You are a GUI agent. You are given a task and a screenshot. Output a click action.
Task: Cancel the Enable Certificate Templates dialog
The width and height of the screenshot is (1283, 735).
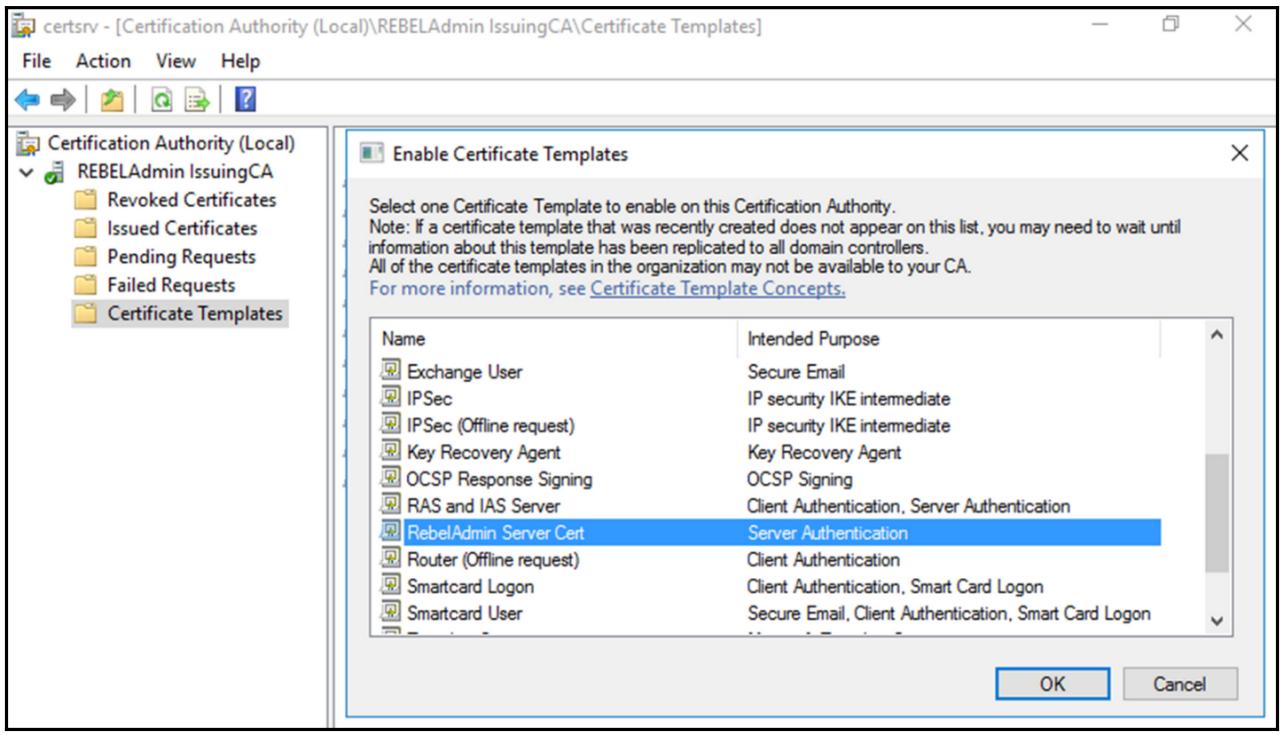tap(1180, 685)
